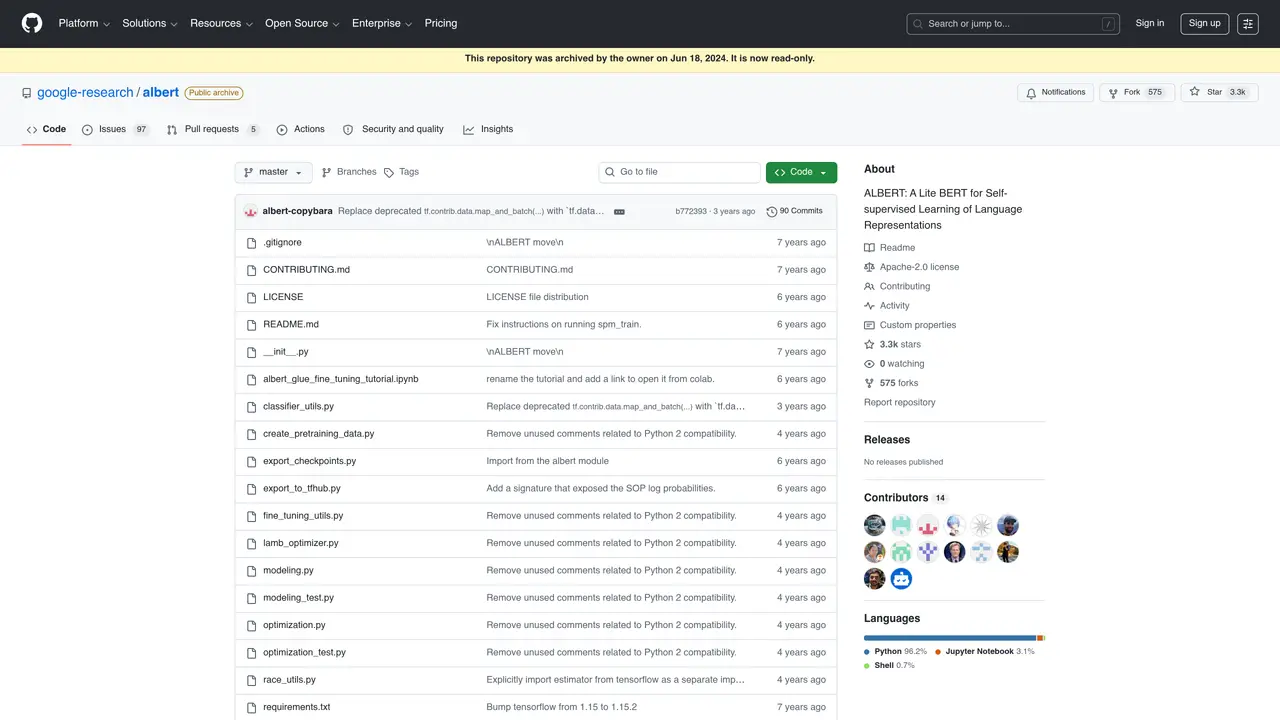Open the master branch selector
The image size is (1280, 720).
274,172
